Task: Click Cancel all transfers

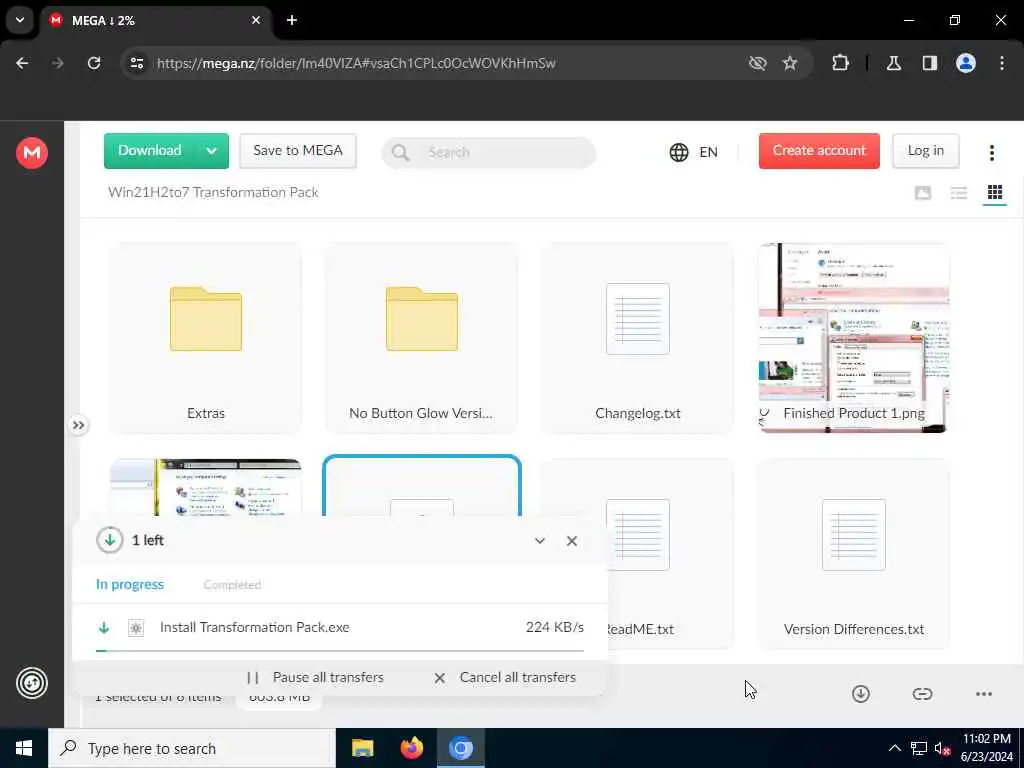Action: click(505, 678)
